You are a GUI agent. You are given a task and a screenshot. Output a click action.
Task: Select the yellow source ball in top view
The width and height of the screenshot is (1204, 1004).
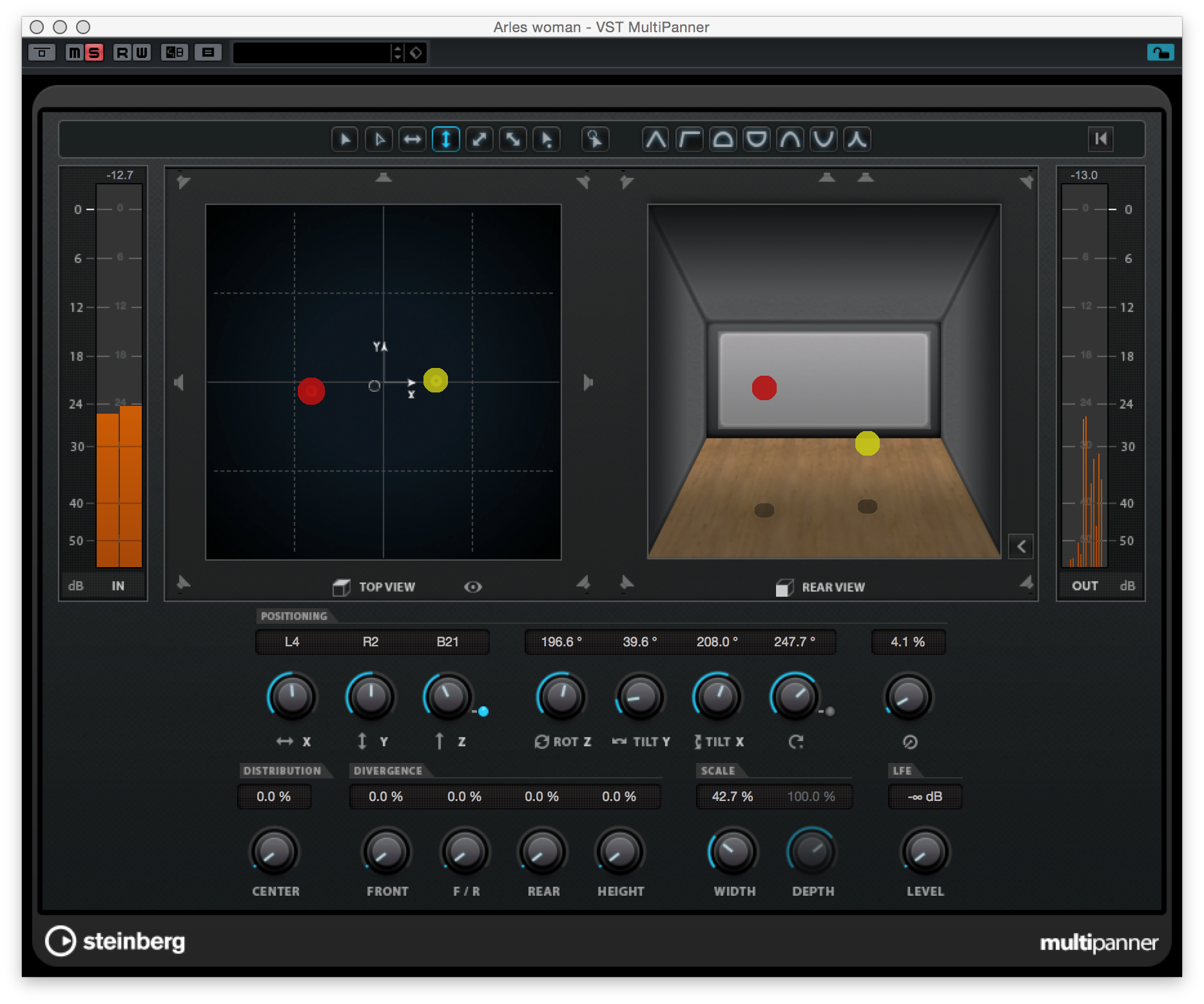436,380
